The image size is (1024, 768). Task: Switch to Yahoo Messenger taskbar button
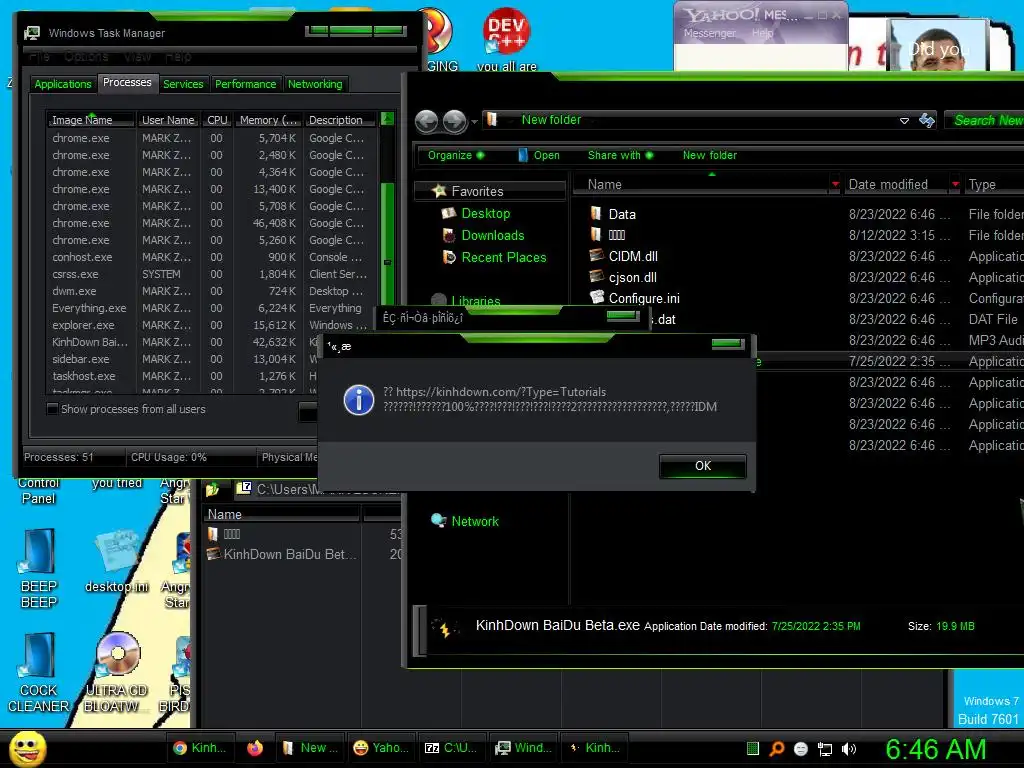[381, 748]
